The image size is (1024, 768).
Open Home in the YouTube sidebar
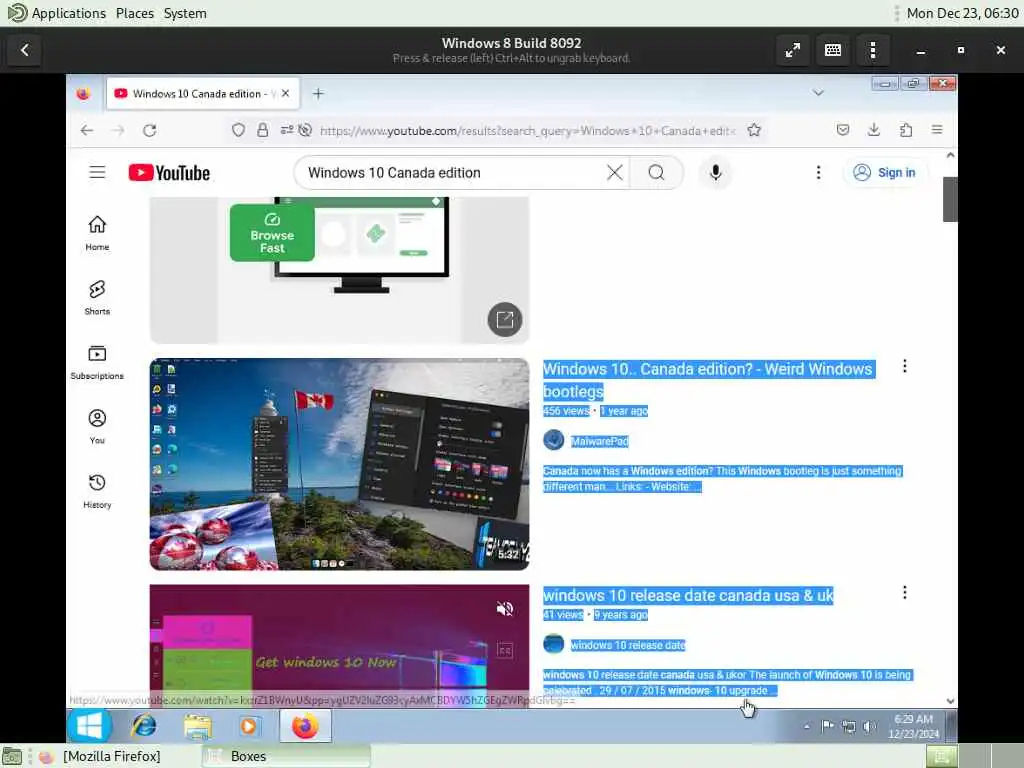click(97, 233)
